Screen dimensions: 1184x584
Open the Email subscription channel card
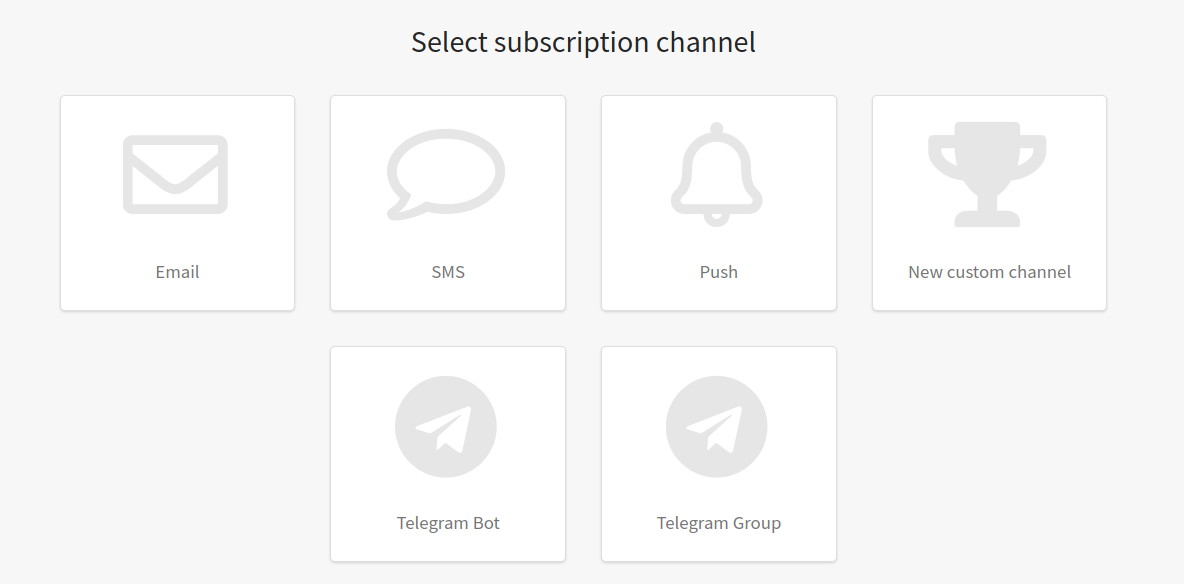point(177,202)
